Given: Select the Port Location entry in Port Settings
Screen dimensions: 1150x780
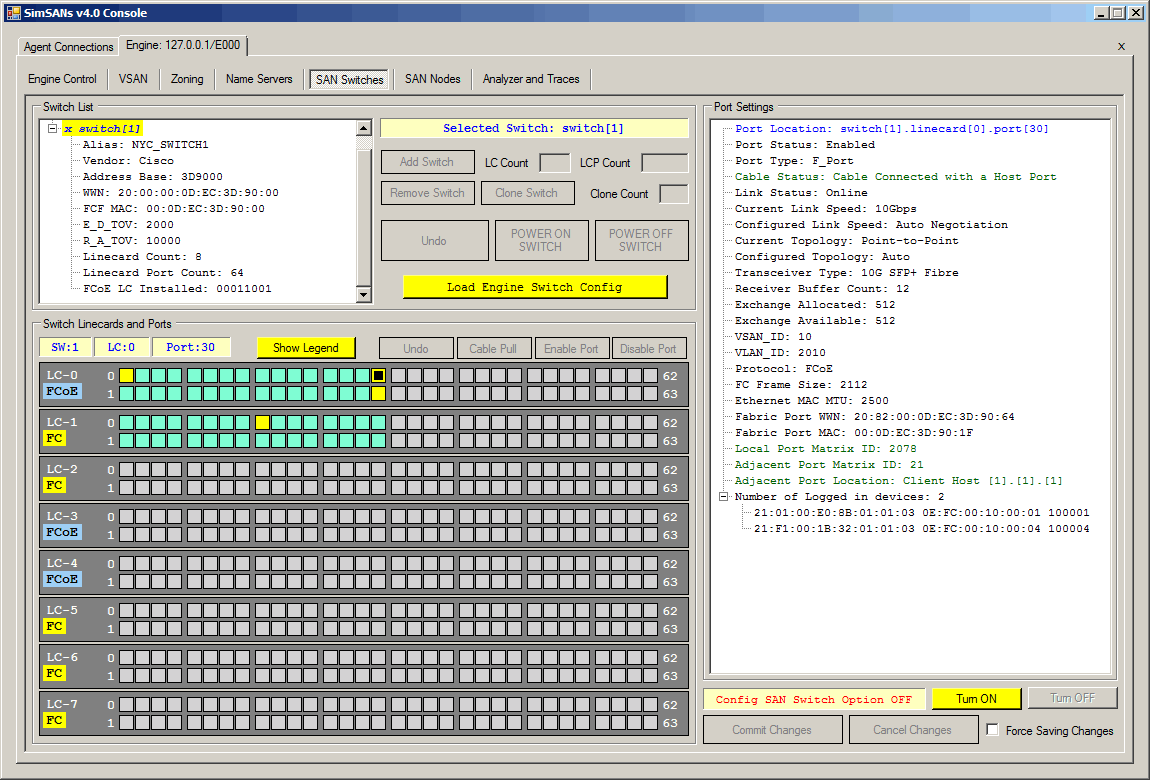Looking at the screenshot, I should (x=891, y=129).
